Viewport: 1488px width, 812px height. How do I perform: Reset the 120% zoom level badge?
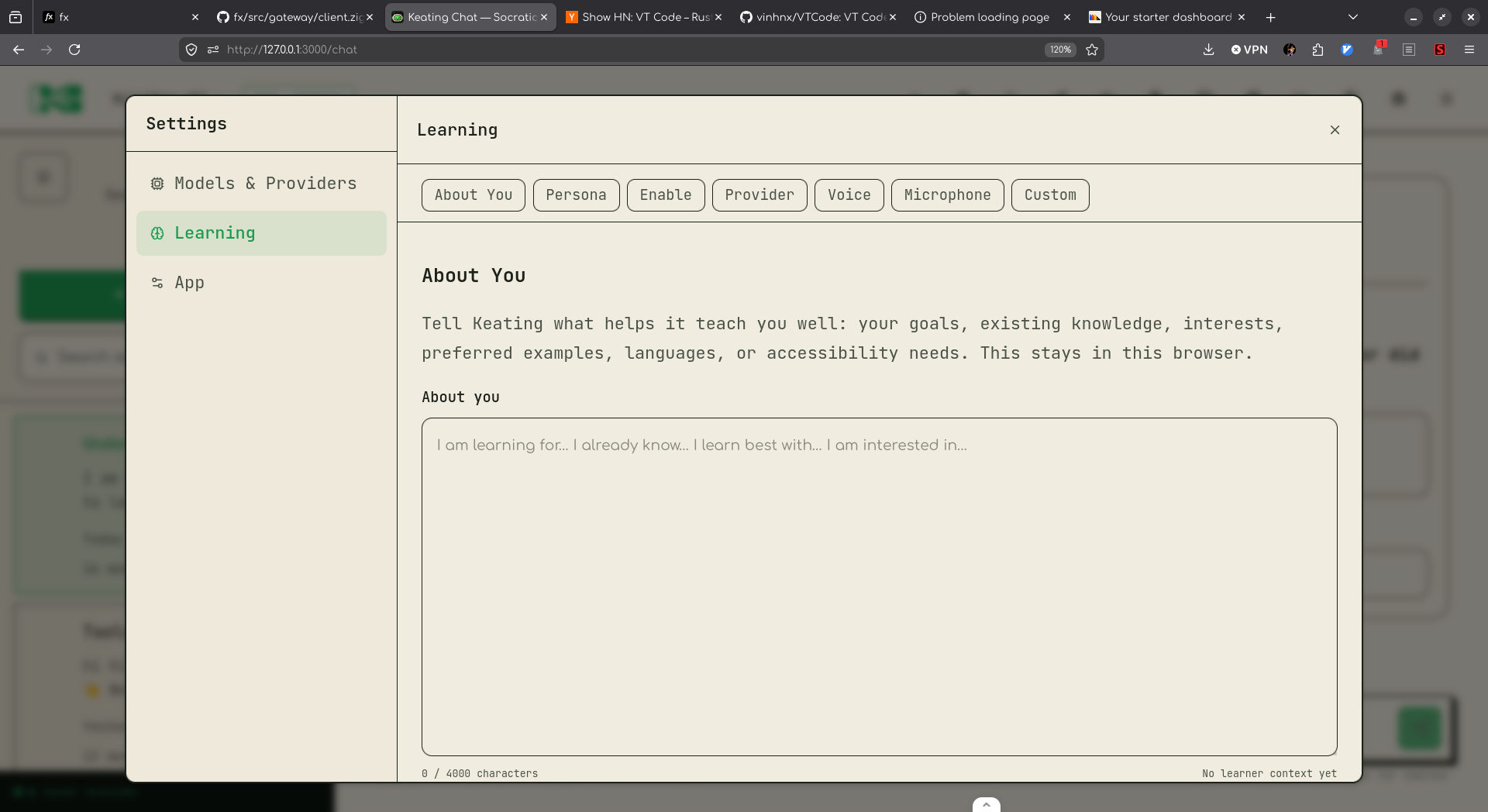(1060, 50)
